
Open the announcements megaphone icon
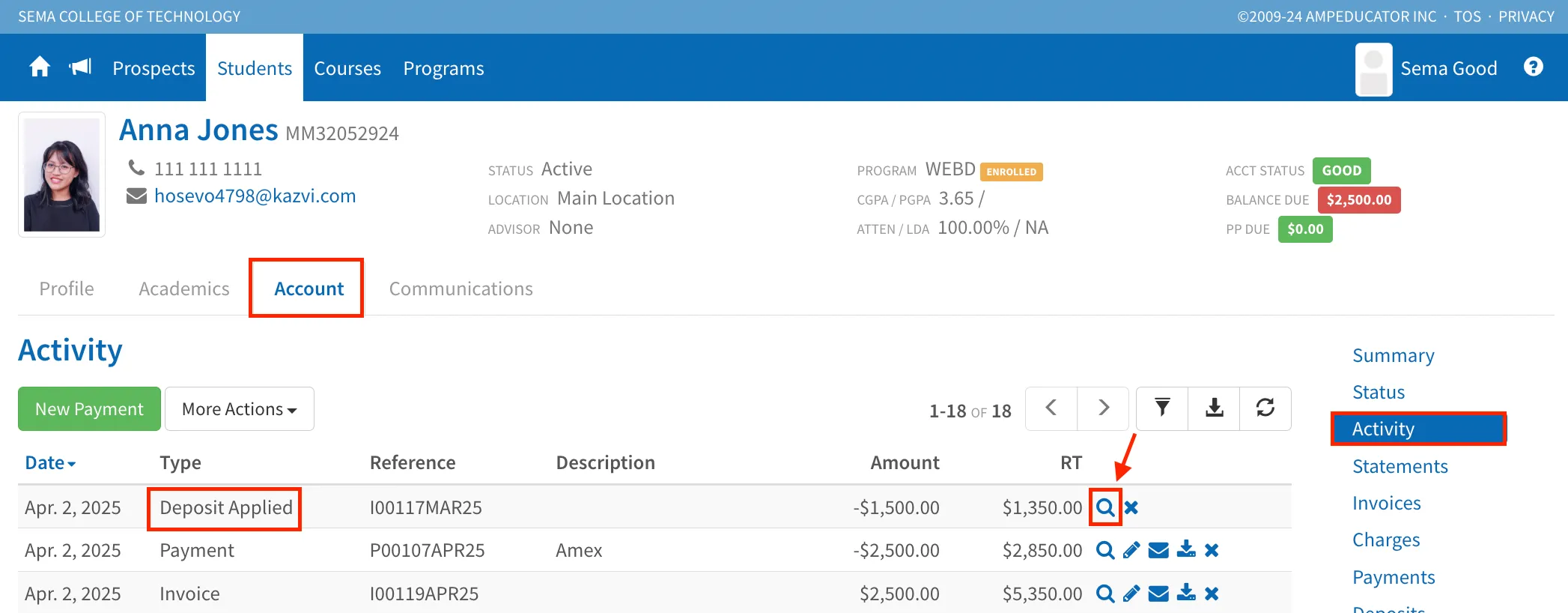(80, 67)
